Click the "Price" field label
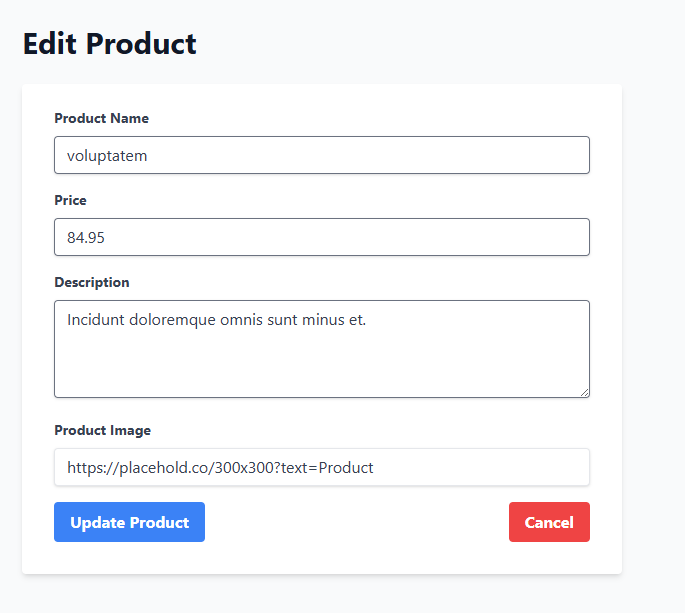The width and height of the screenshot is (685, 613). 70,200
